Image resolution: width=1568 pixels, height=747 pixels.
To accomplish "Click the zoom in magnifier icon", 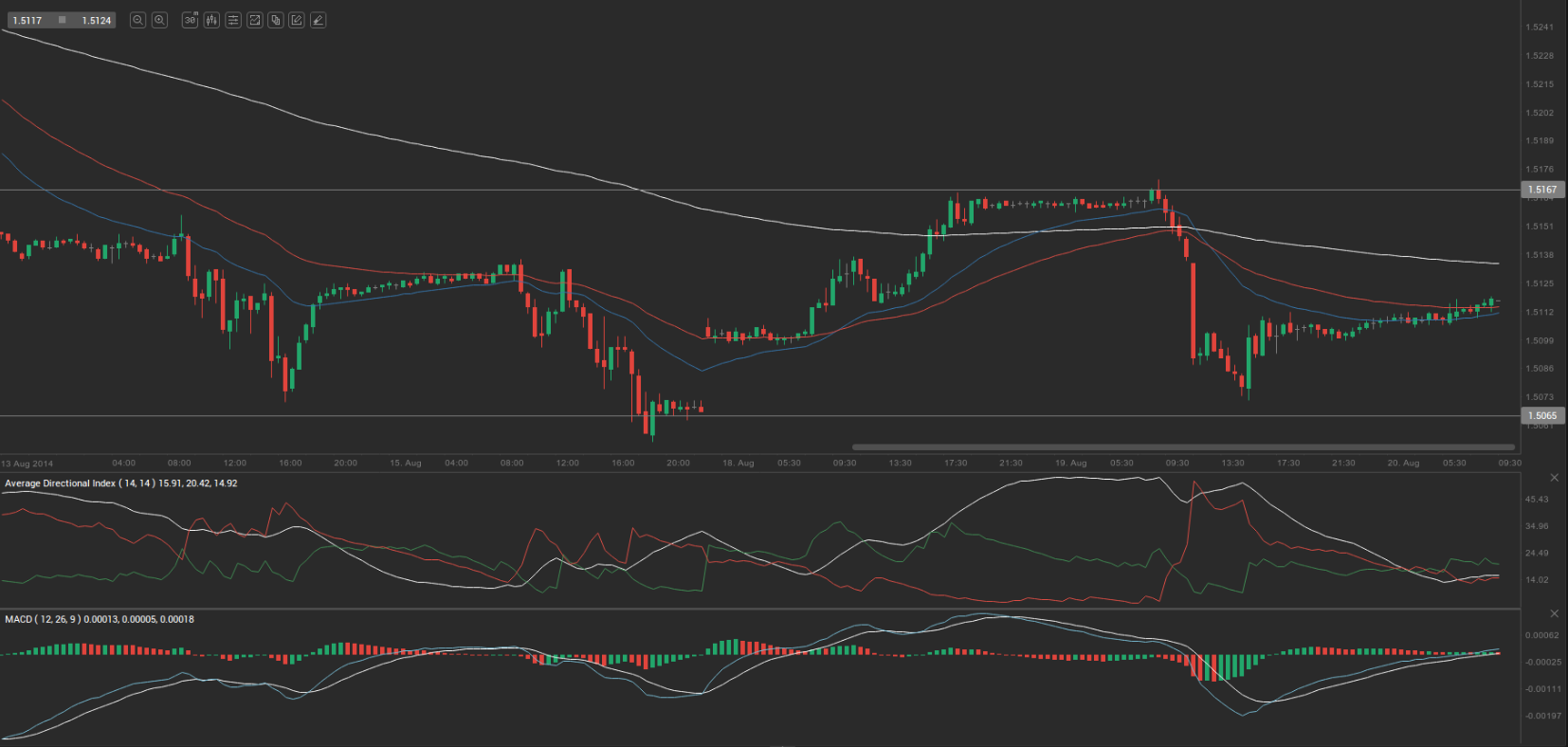I will 159,20.
